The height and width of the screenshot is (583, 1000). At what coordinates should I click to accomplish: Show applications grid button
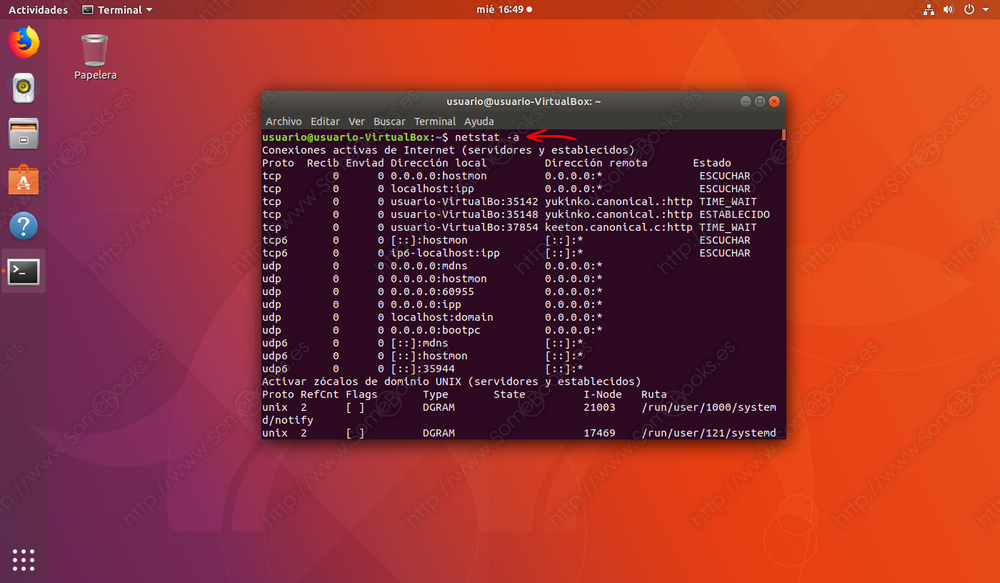24,559
